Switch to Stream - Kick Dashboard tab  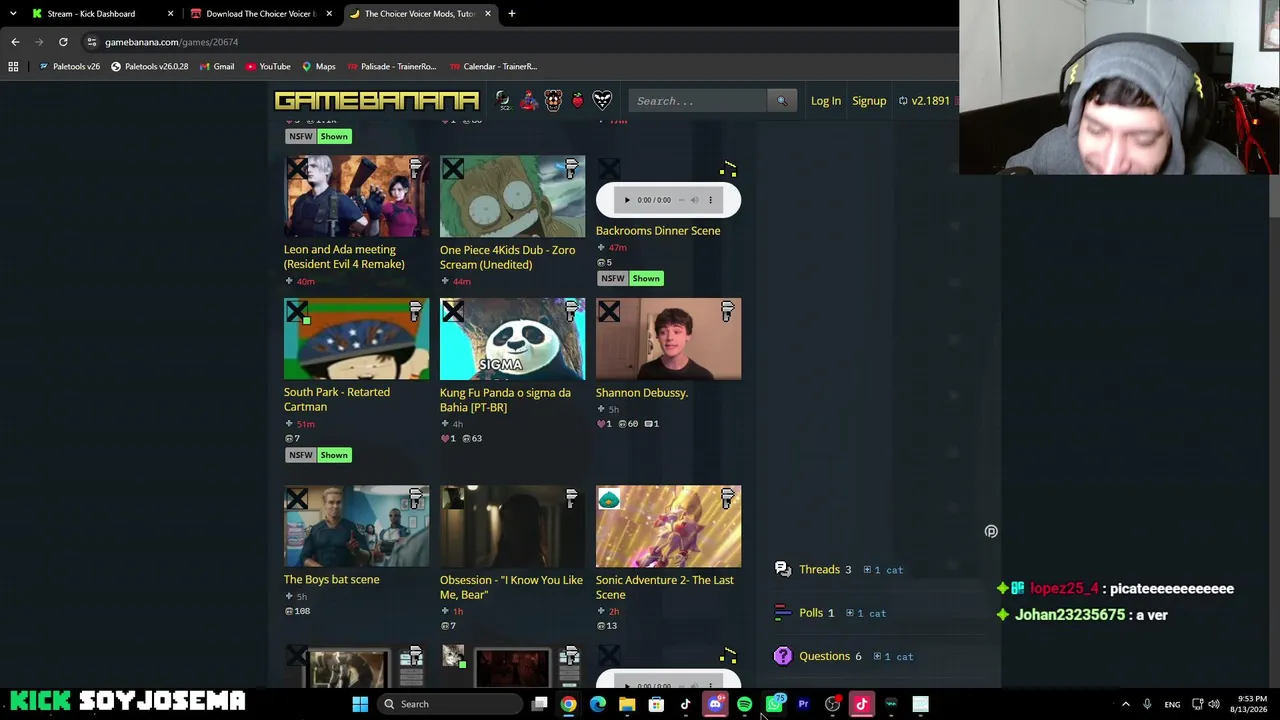point(103,14)
